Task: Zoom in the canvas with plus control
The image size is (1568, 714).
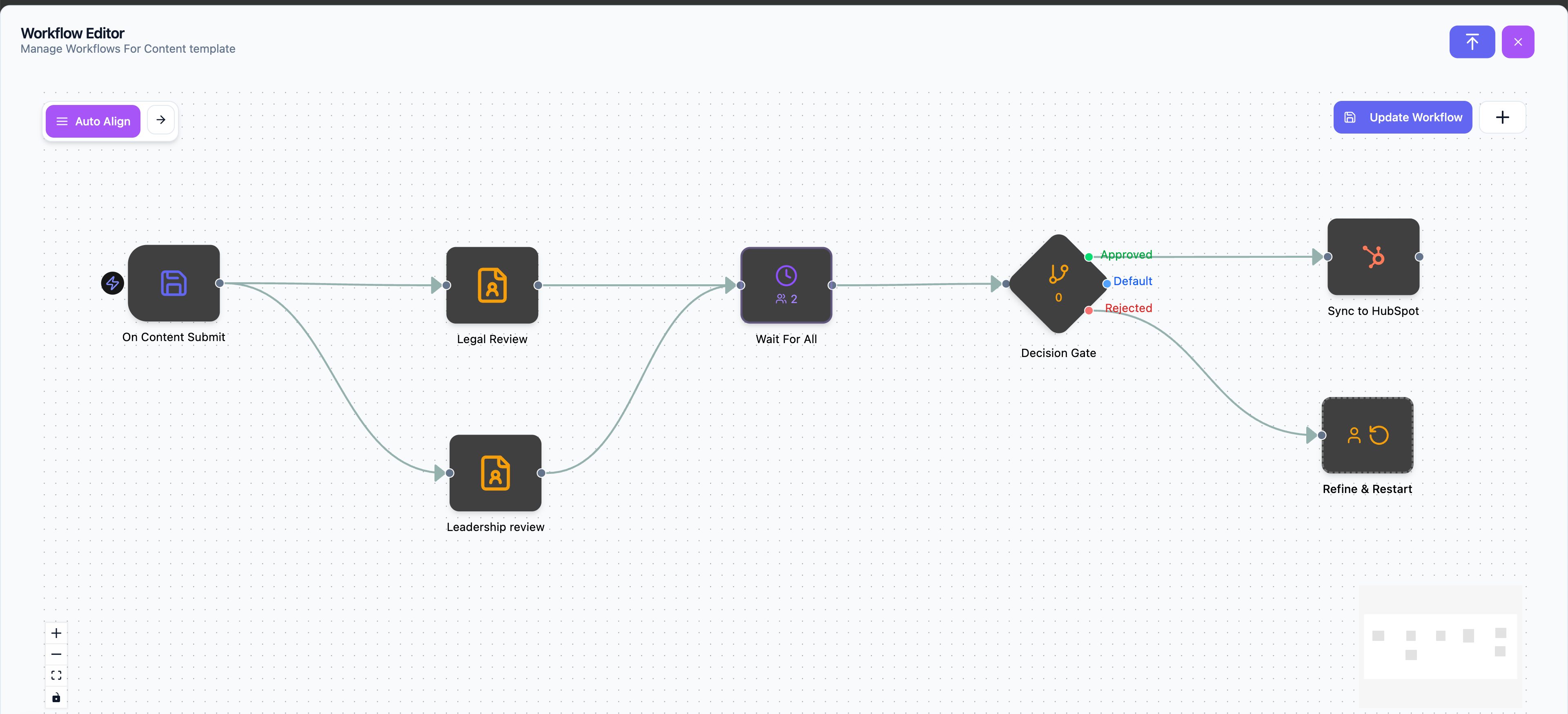Action: (56, 633)
